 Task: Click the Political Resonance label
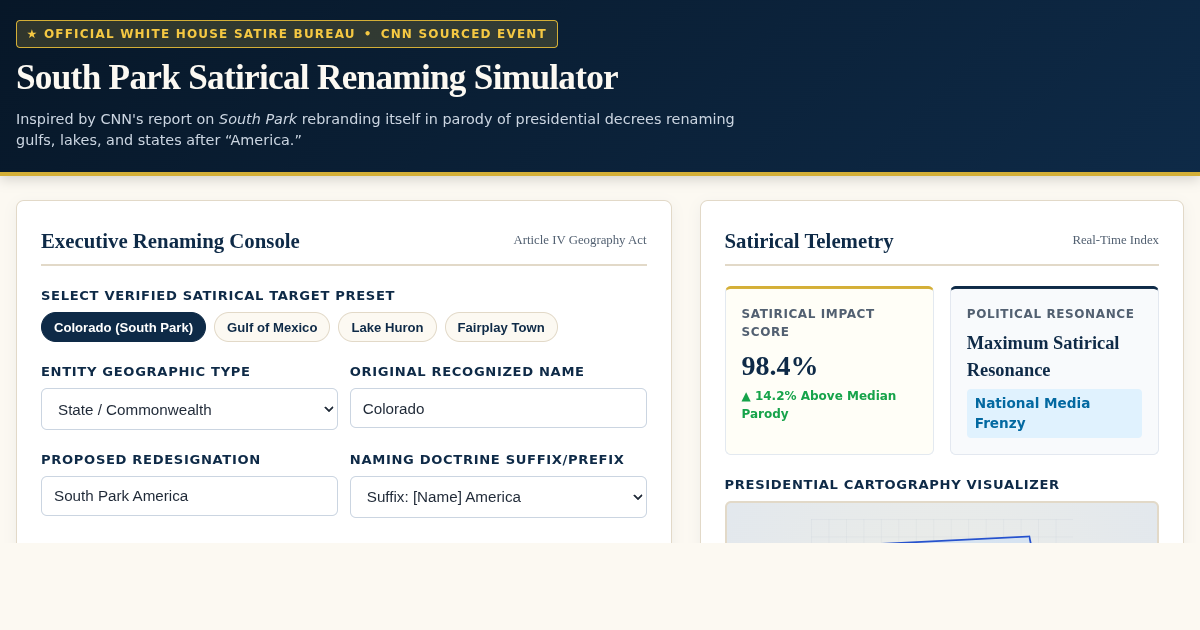click(x=1050, y=314)
